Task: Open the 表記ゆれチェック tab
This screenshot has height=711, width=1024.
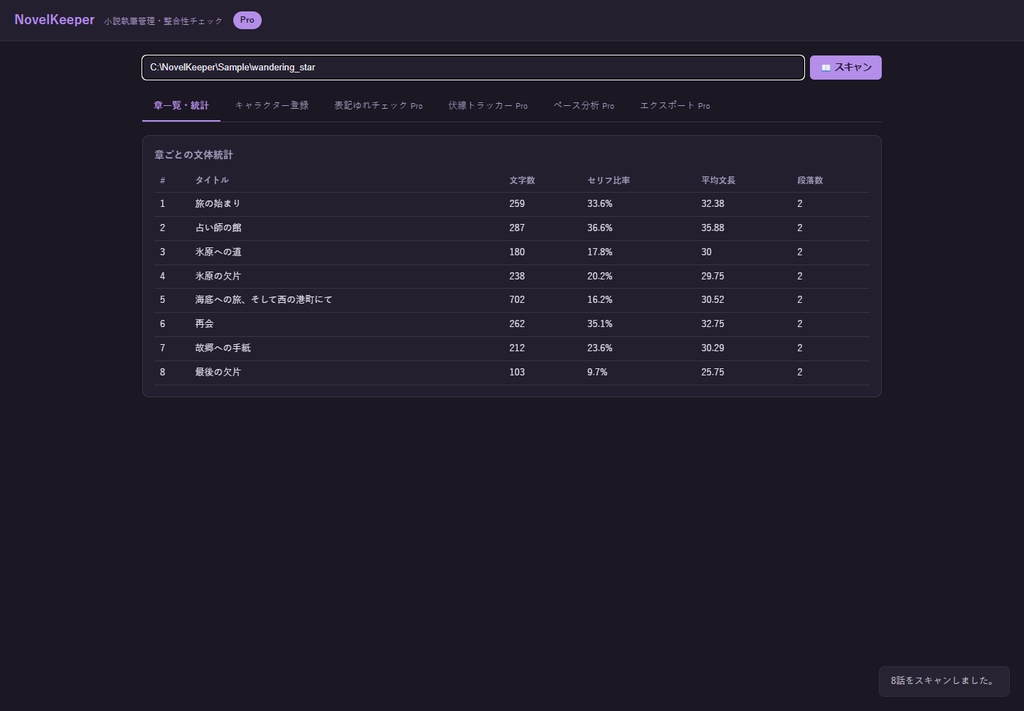Action: pos(378,105)
